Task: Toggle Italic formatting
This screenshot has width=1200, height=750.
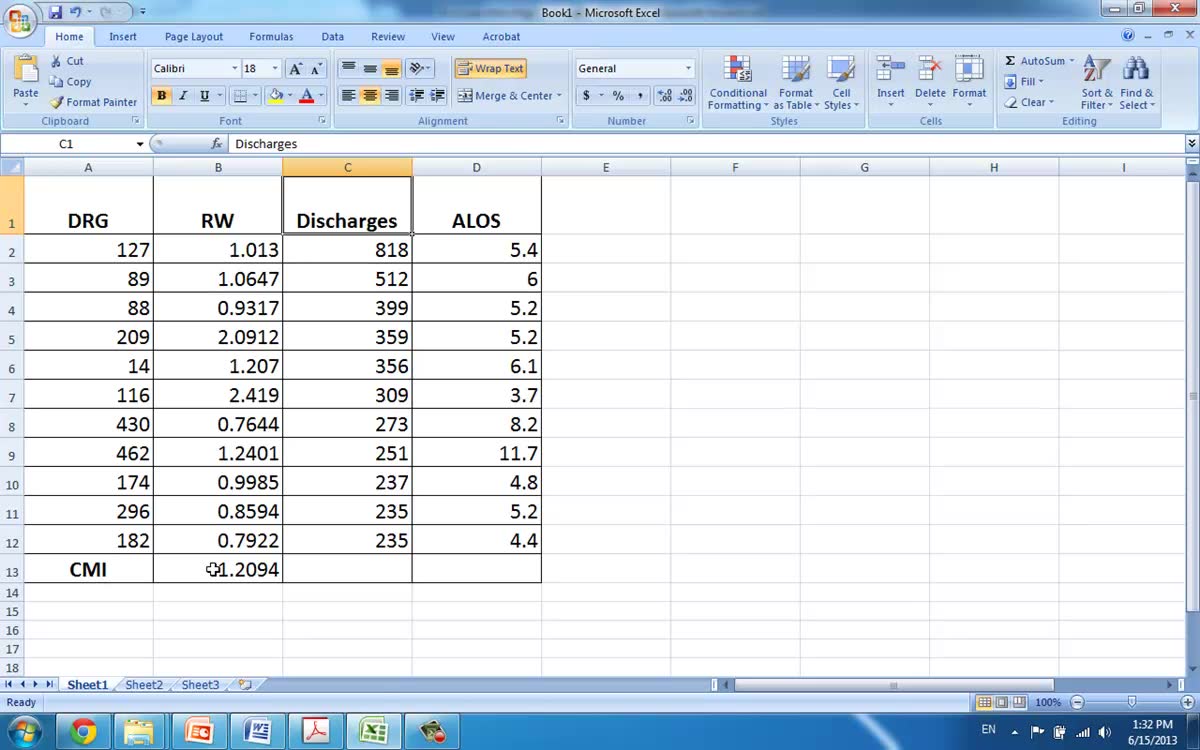Action: coord(183,96)
